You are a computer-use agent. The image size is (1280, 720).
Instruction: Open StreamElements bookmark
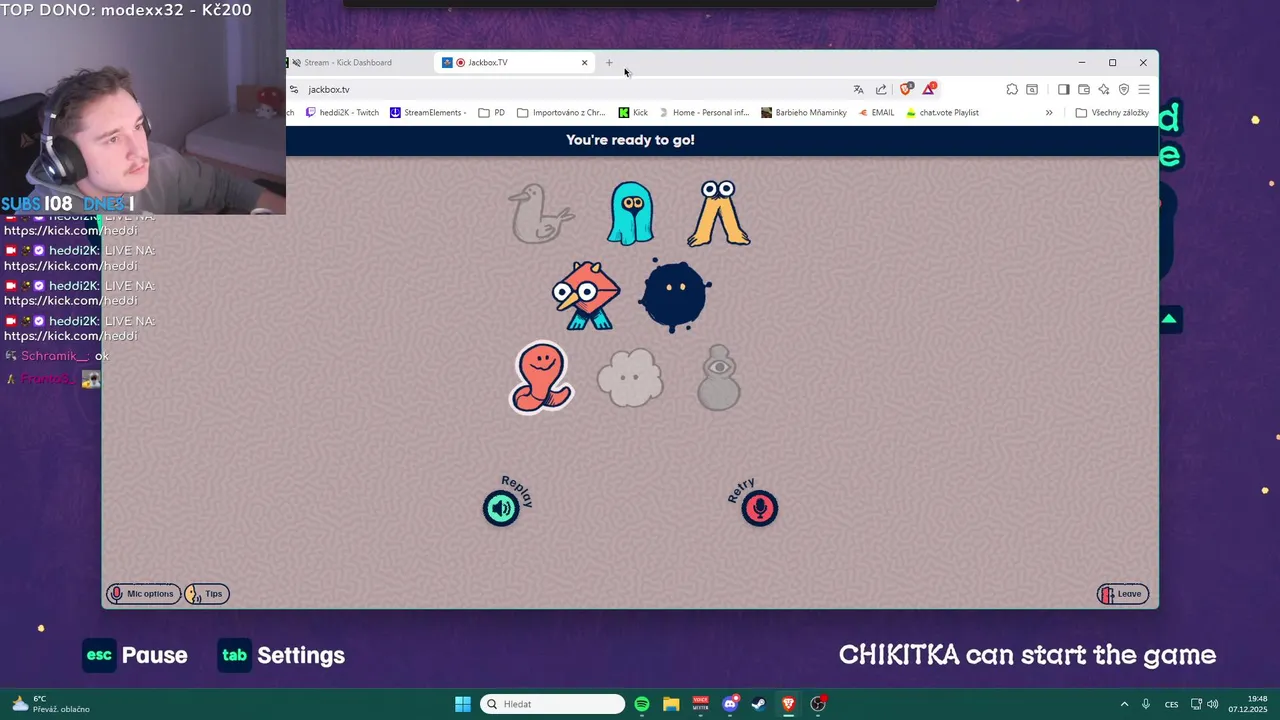pos(428,113)
